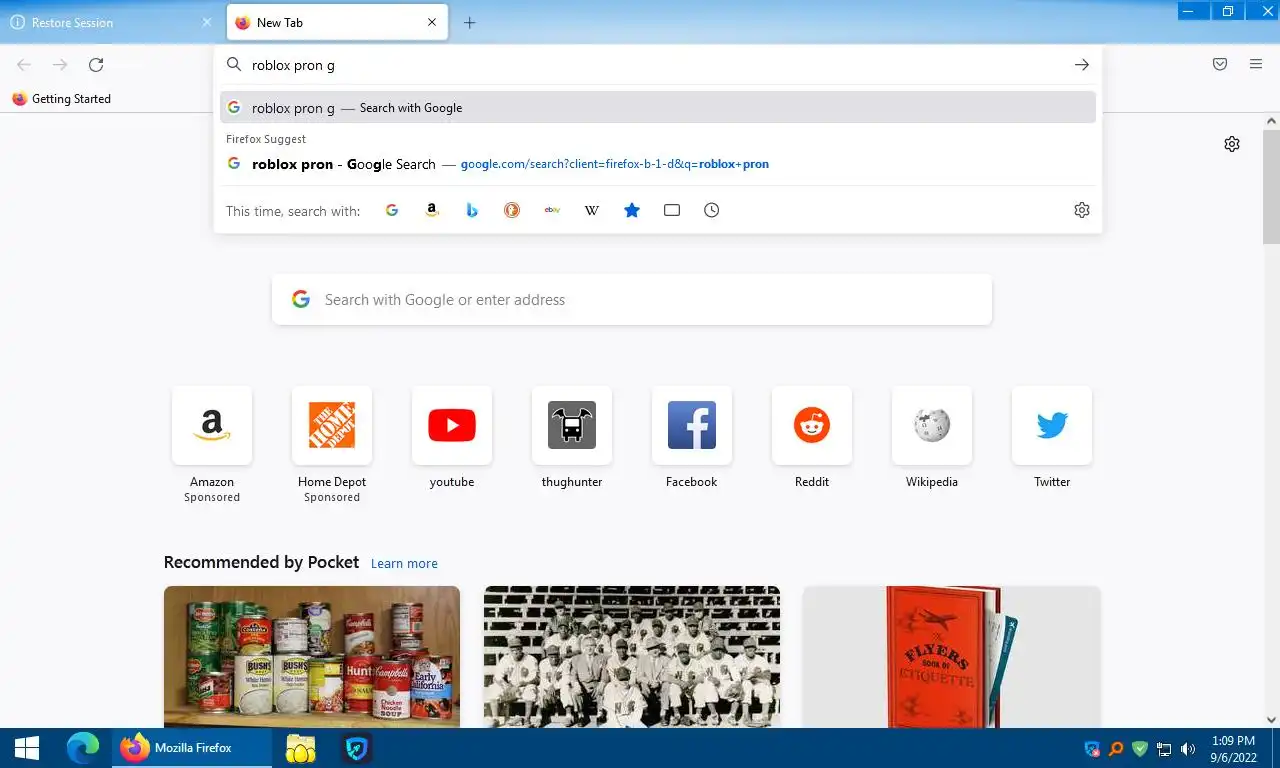Open the shield app in the taskbar
This screenshot has width=1280, height=768.
click(357, 748)
